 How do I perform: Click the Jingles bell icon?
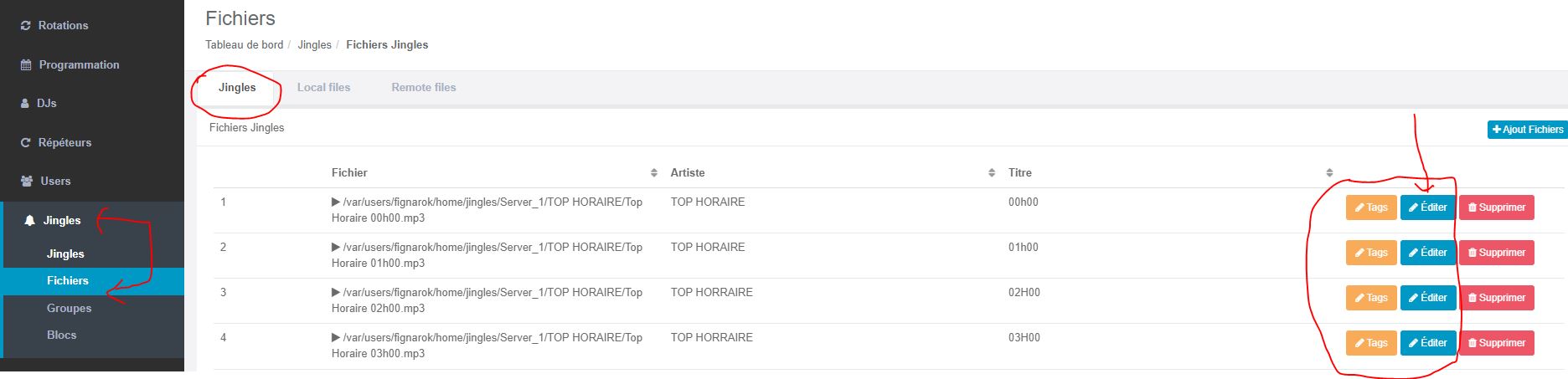pyautogui.click(x=30, y=221)
